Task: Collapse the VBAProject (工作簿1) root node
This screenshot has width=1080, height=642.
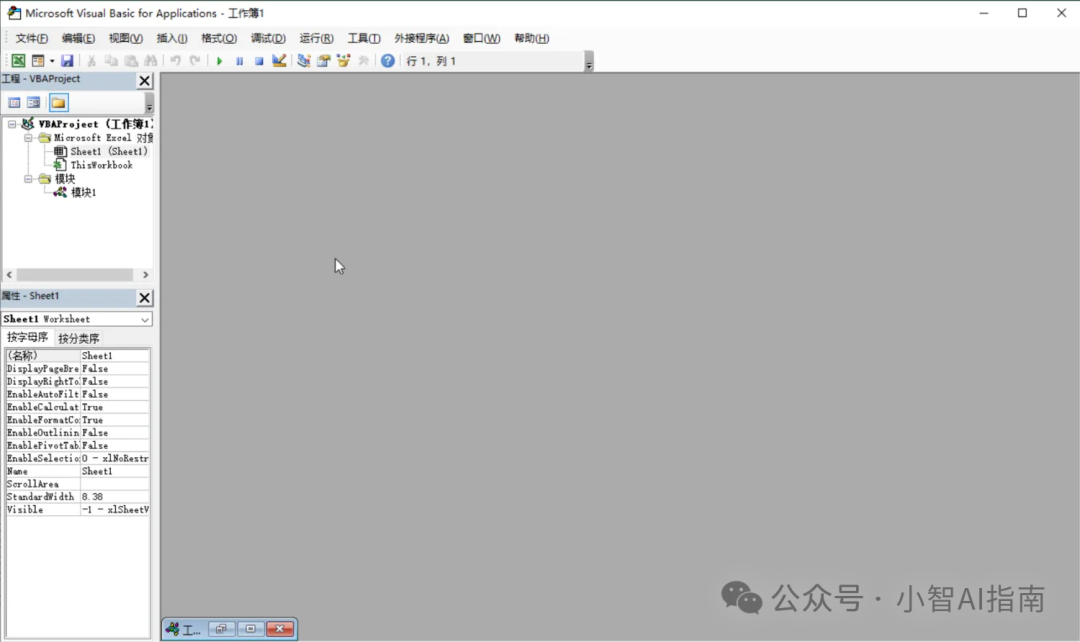Action: coord(12,124)
